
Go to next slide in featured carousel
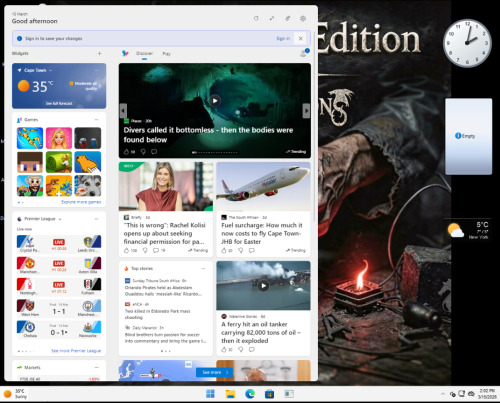[x=306, y=111]
